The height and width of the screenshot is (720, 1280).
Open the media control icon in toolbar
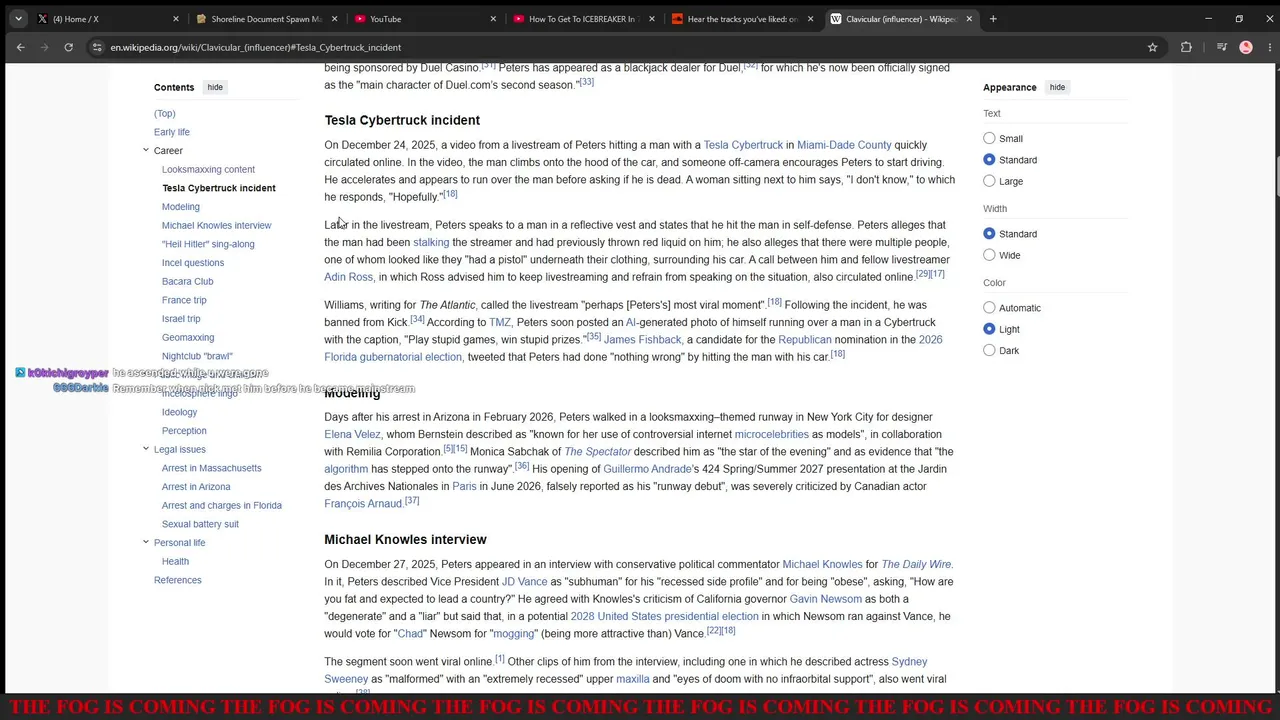pyautogui.click(x=1222, y=47)
